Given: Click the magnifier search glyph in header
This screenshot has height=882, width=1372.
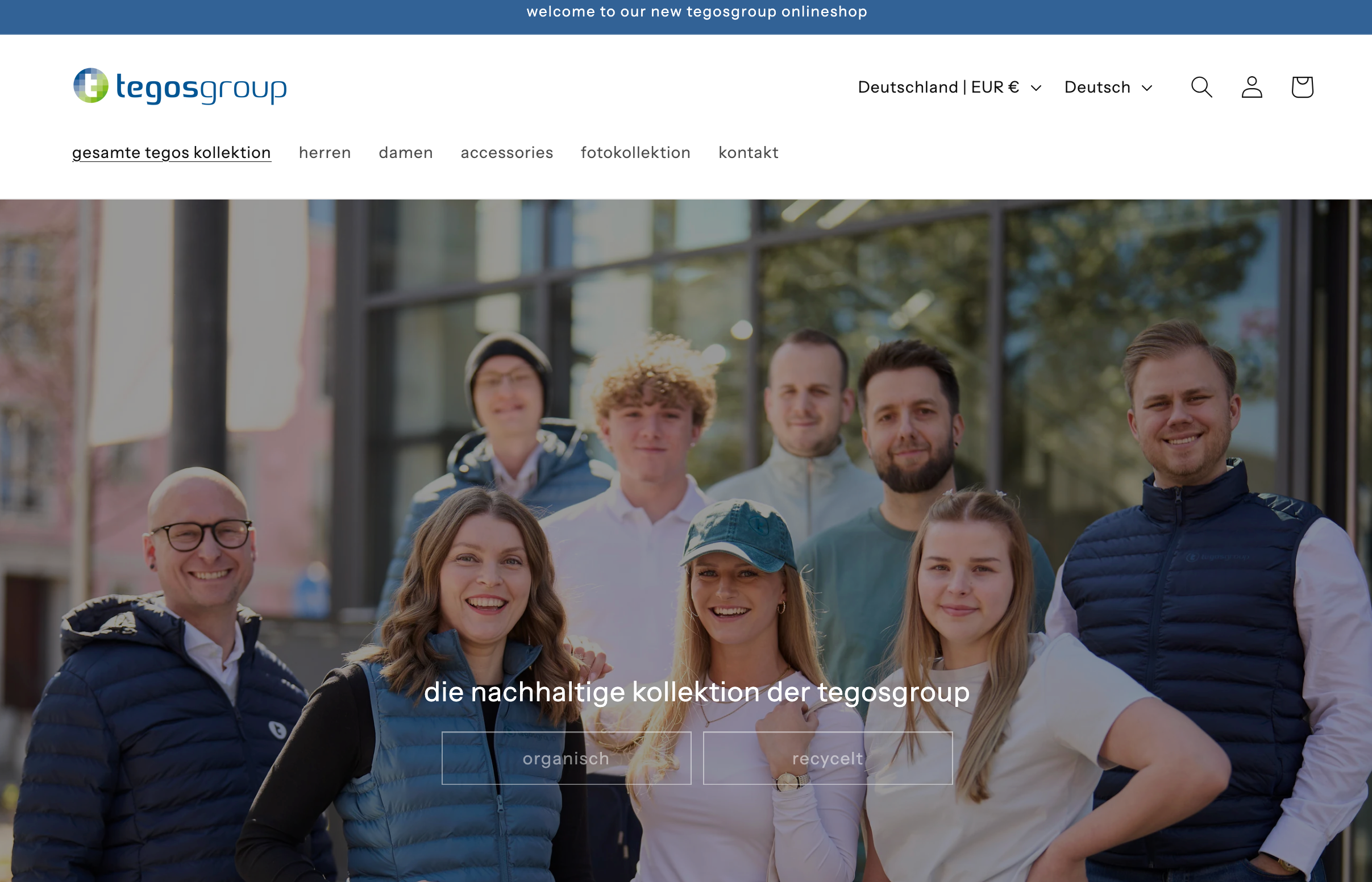Looking at the screenshot, I should pos(1201,87).
